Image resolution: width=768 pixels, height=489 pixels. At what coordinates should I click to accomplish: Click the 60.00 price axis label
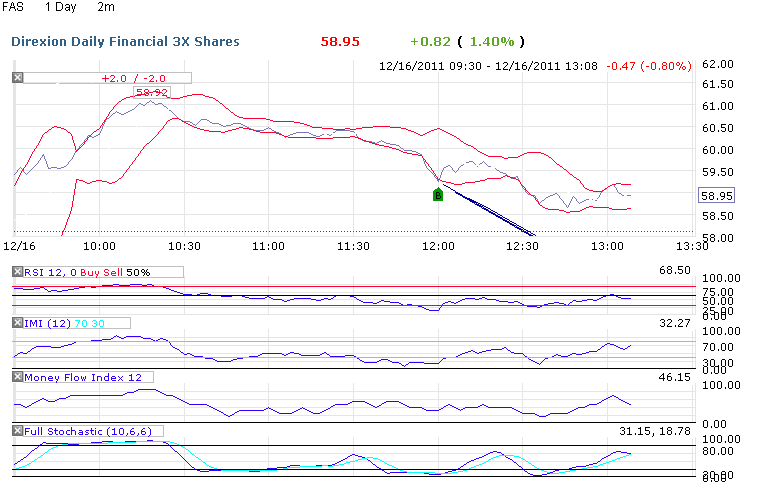point(718,150)
